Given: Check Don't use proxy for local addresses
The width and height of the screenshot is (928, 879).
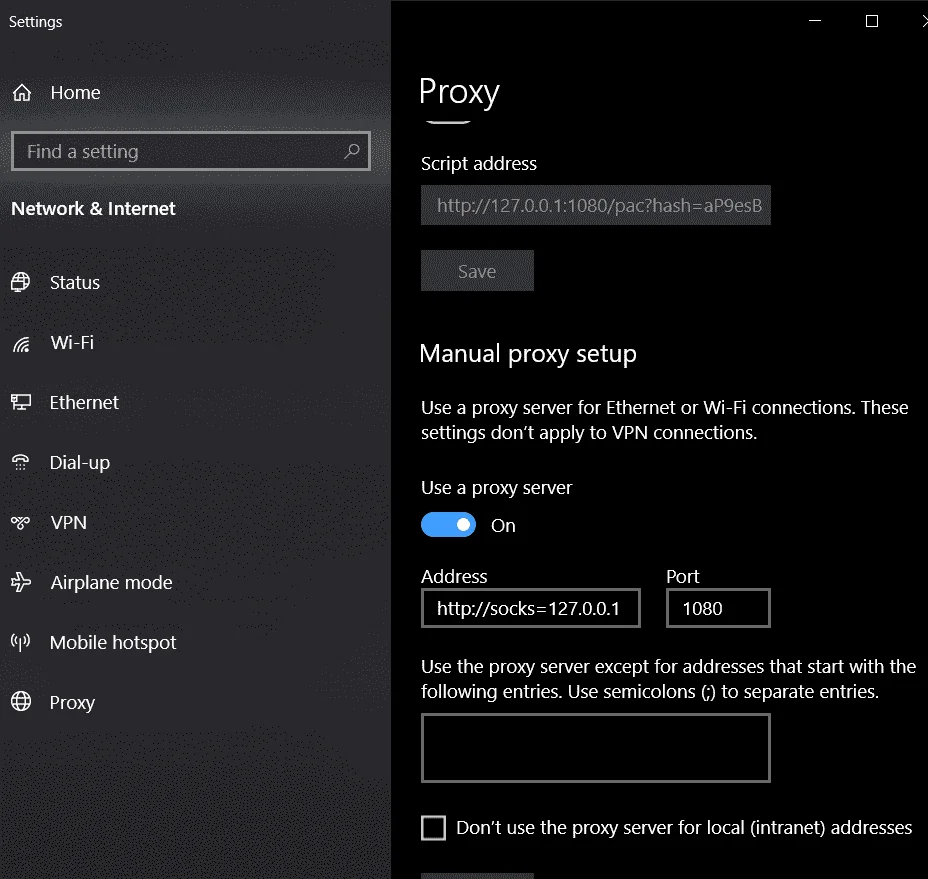Looking at the screenshot, I should 433,828.
